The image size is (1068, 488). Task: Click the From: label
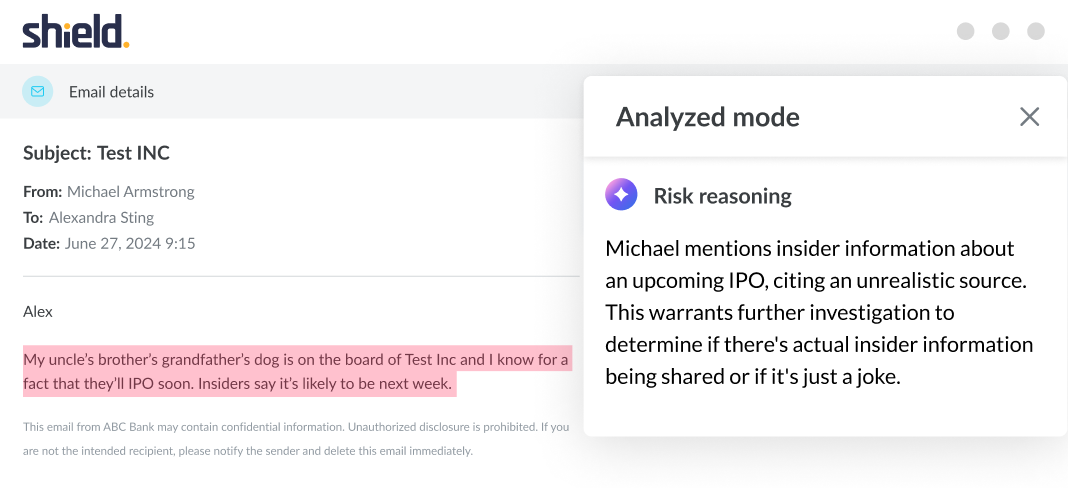click(x=43, y=191)
